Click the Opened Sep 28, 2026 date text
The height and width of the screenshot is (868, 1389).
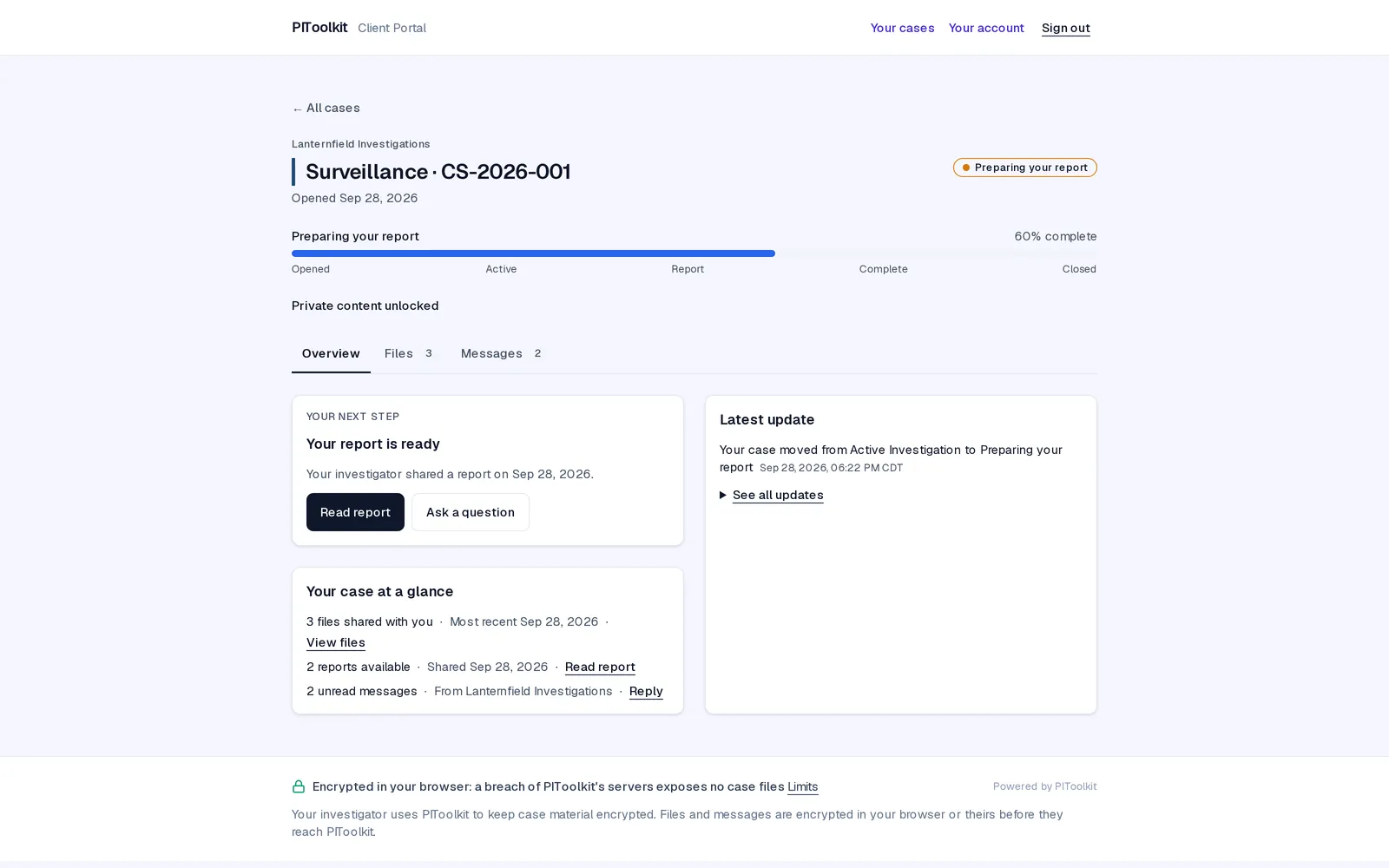tap(355, 198)
